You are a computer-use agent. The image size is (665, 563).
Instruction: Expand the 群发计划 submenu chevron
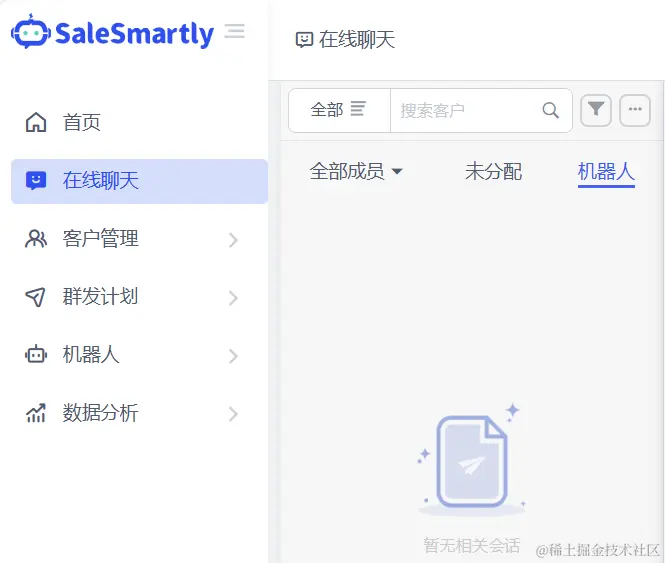[x=233, y=298]
